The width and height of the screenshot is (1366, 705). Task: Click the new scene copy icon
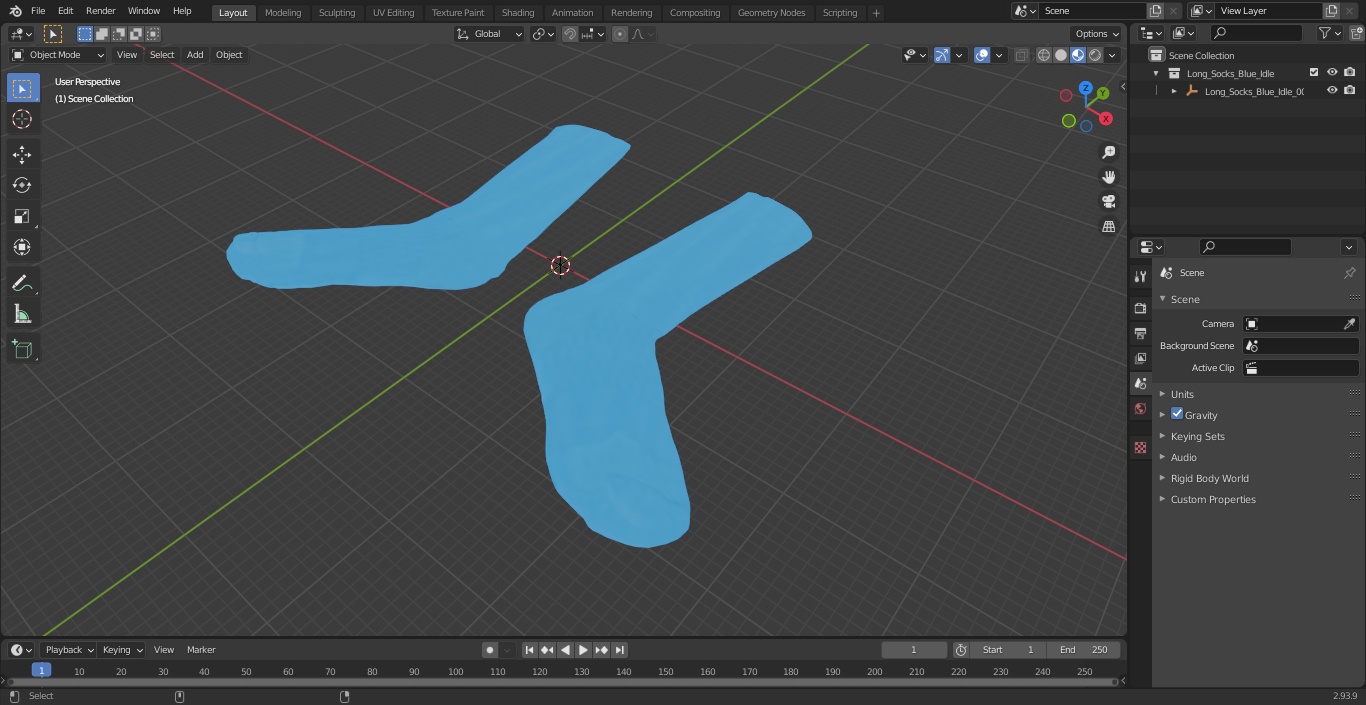1155,11
